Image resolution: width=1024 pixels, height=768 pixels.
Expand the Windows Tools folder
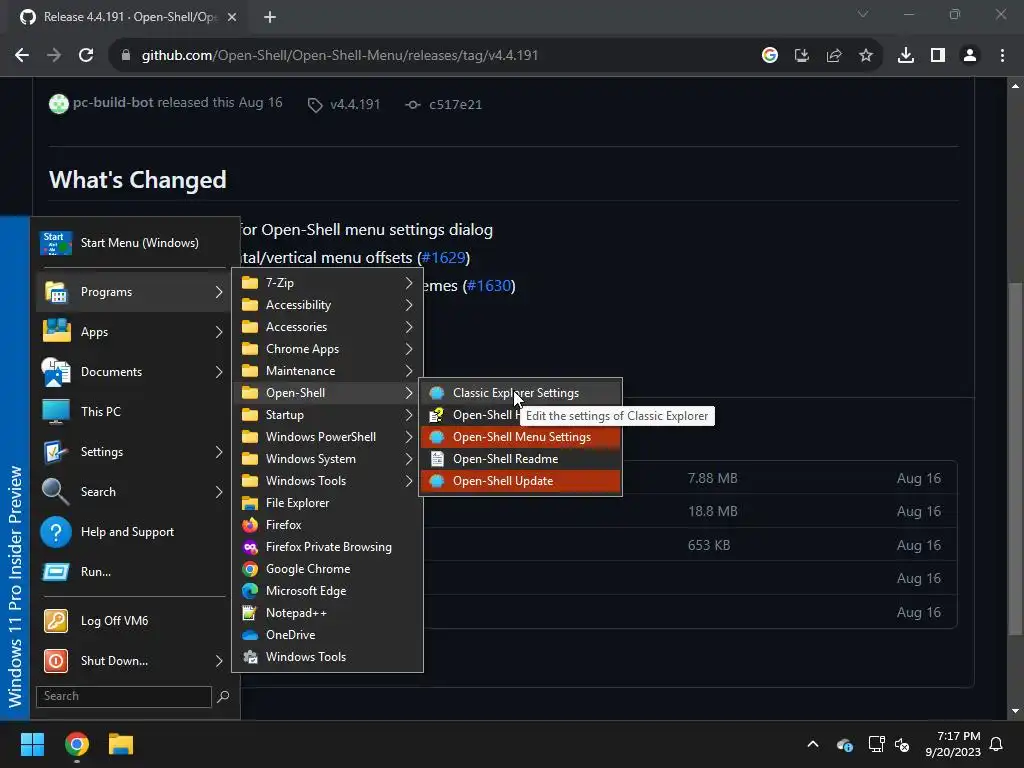click(x=327, y=481)
